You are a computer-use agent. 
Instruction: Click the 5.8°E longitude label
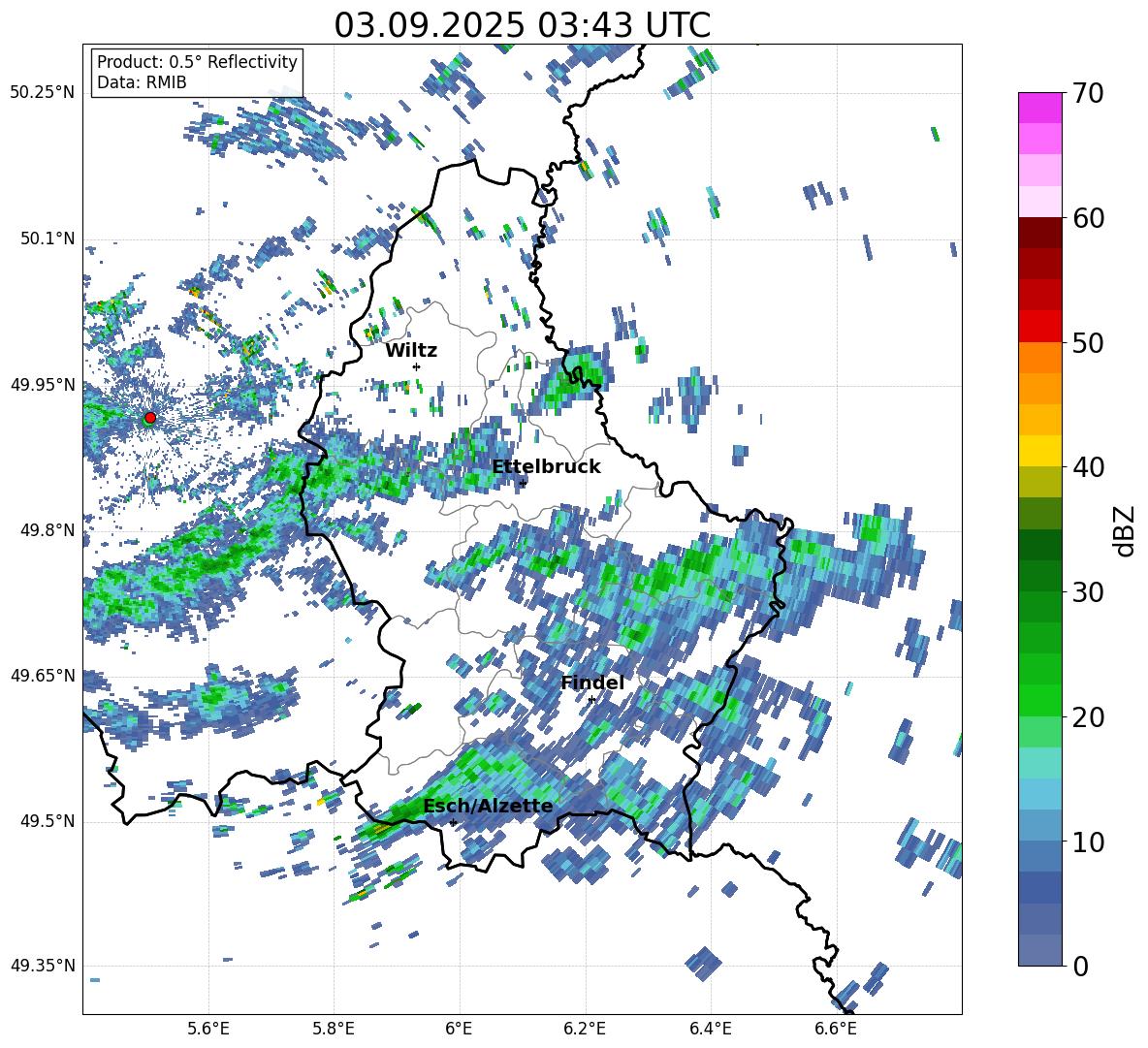click(334, 1029)
